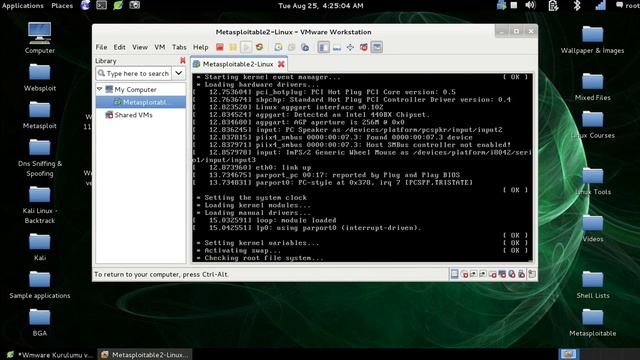Open the BGA desktop folder
640x360 pixels.
tap(40, 323)
